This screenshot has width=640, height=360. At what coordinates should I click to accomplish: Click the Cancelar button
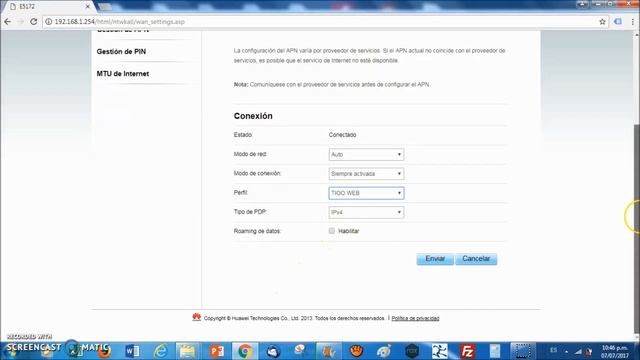tap(476, 259)
